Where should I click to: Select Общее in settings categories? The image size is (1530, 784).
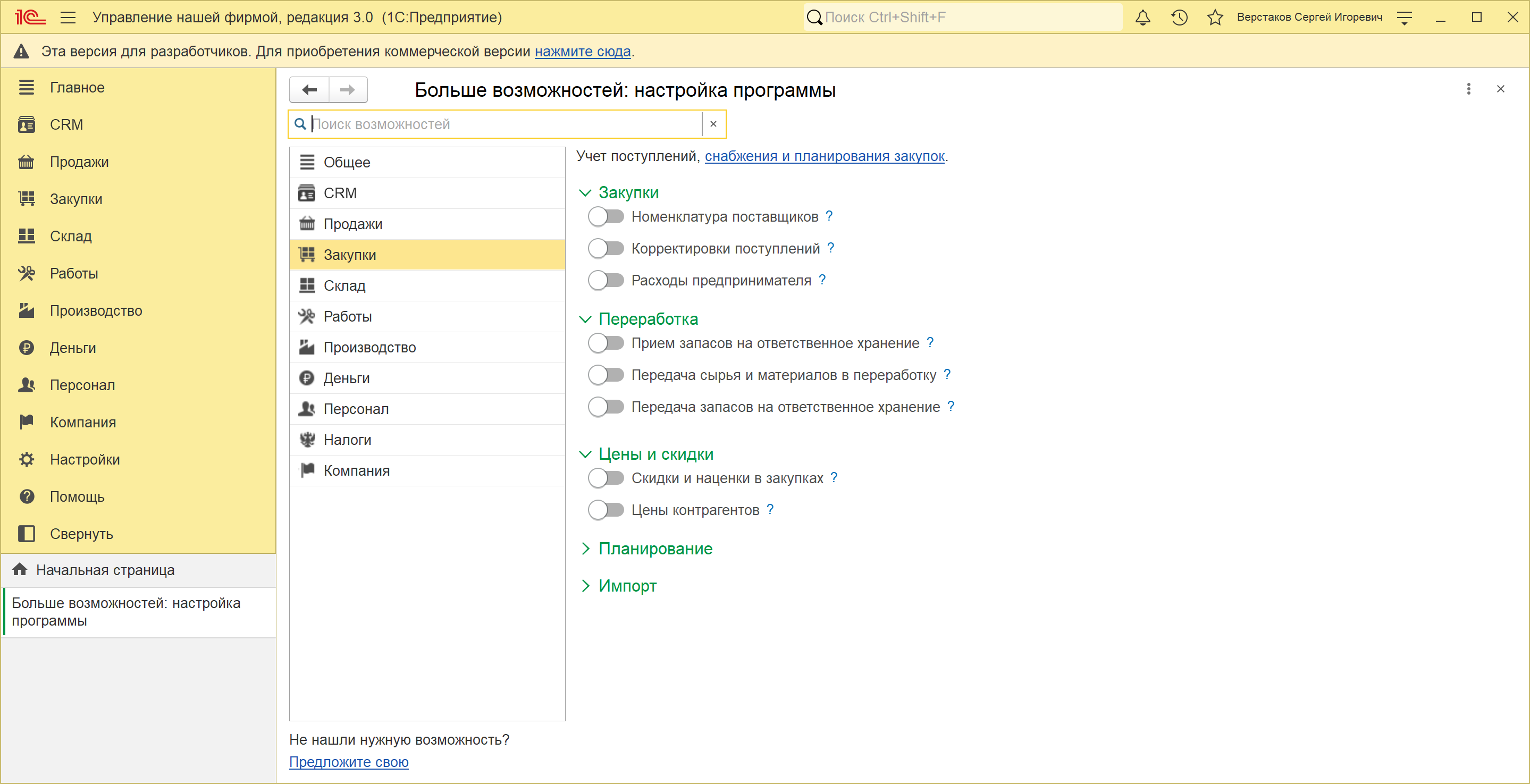tap(427, 162)
